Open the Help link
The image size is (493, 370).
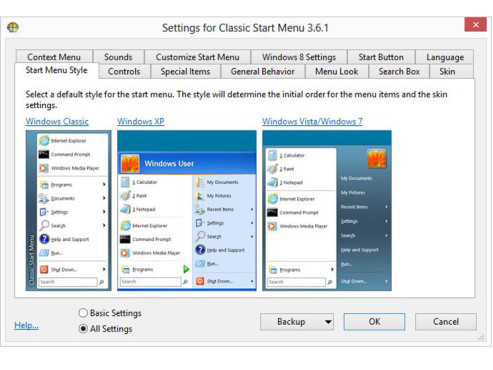click(26, 325)
